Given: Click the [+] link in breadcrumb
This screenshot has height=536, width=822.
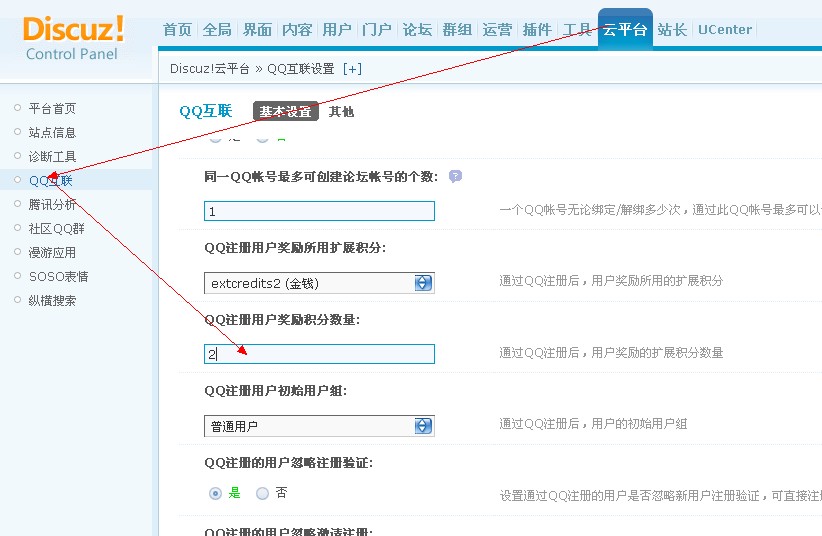Looking at the screenshot, I should click(x=352, y=69).
